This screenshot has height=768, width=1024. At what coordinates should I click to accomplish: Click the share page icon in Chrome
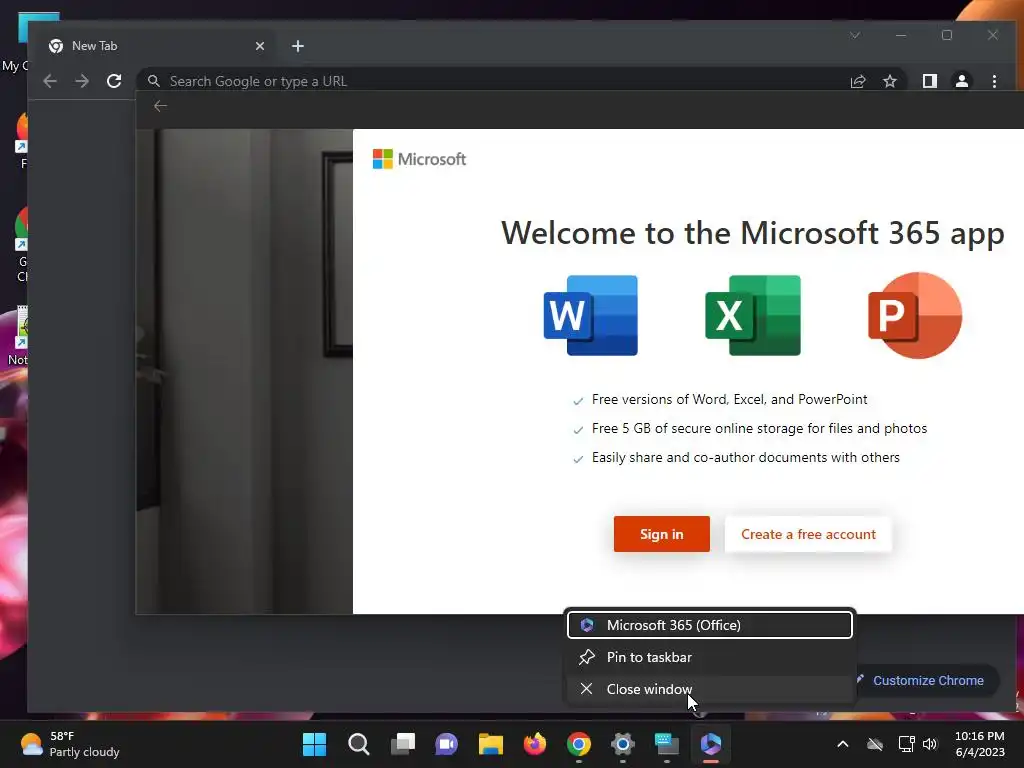click(x=857, y=81)
